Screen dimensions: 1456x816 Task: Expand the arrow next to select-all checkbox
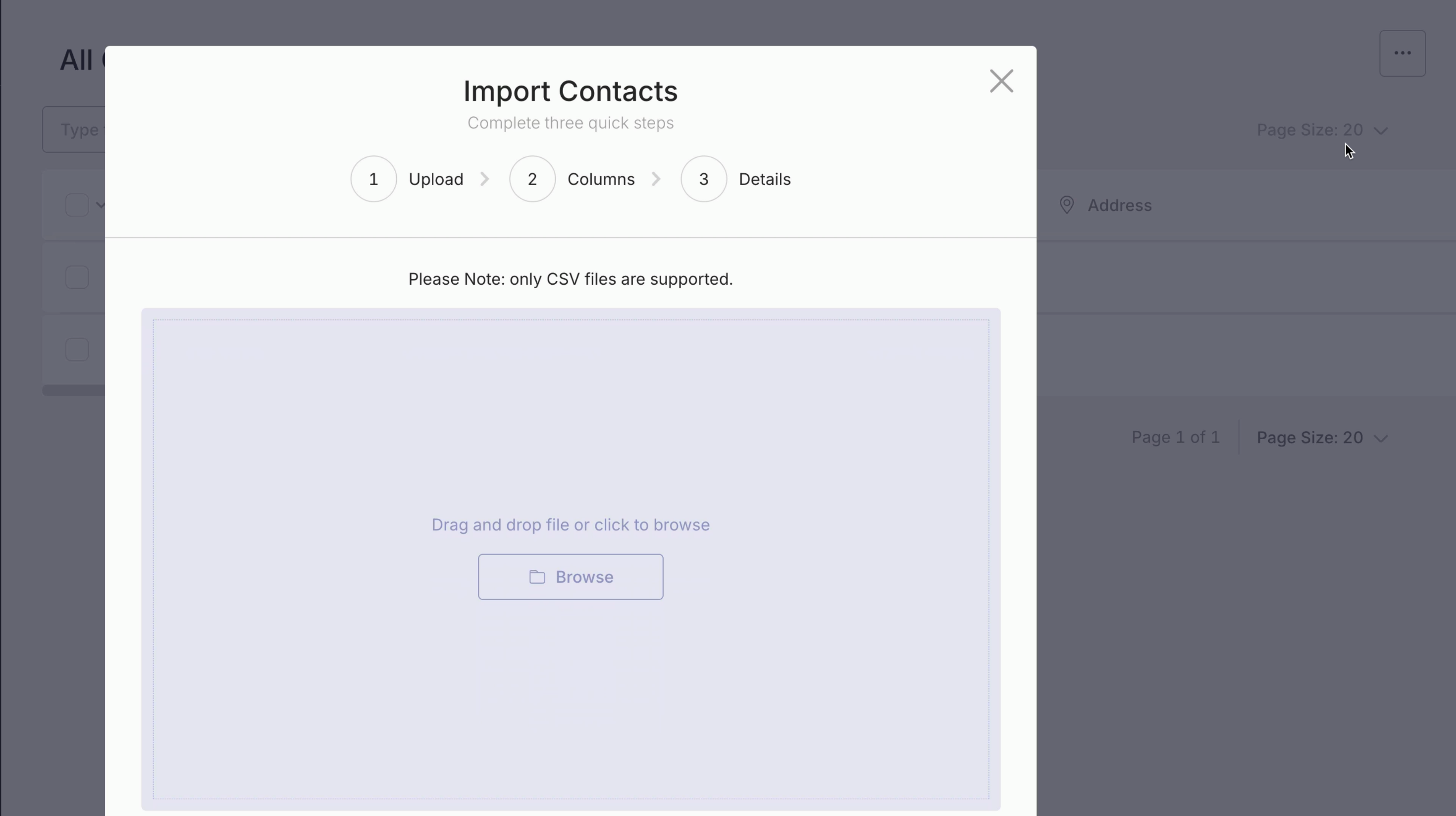point(100,205)
